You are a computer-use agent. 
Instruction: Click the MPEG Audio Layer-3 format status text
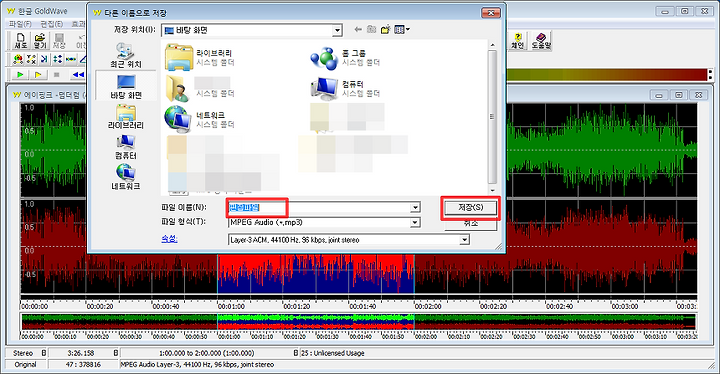(197, 364)
